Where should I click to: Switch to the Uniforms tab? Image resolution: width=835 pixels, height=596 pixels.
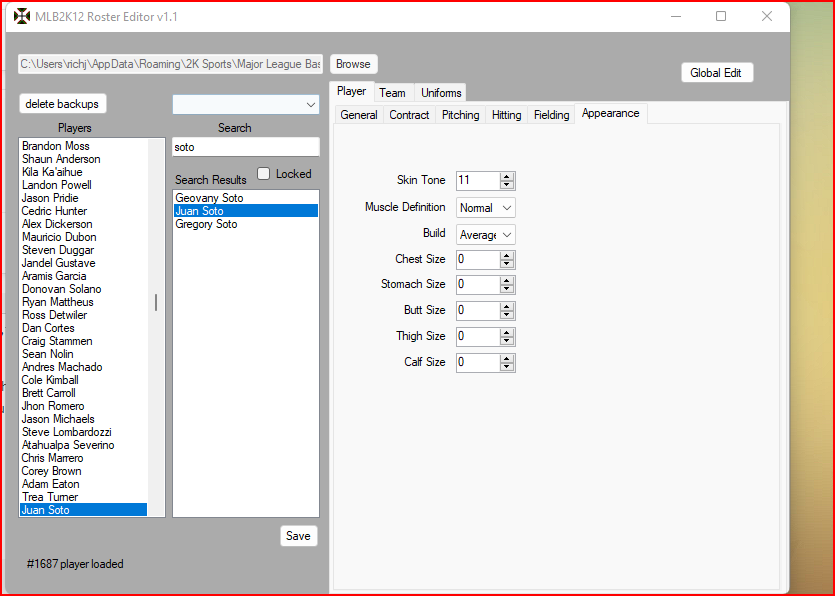point(441,93)
